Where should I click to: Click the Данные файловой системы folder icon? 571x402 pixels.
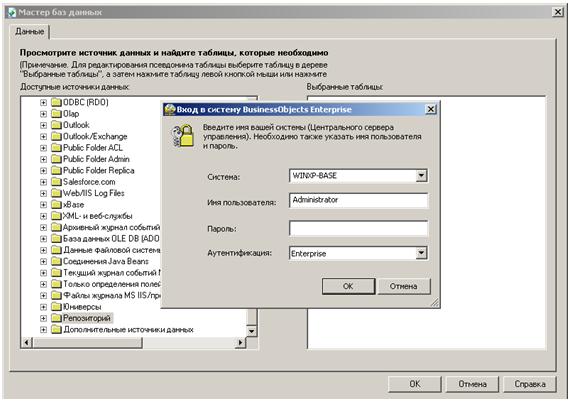click(x=56, y=250)
